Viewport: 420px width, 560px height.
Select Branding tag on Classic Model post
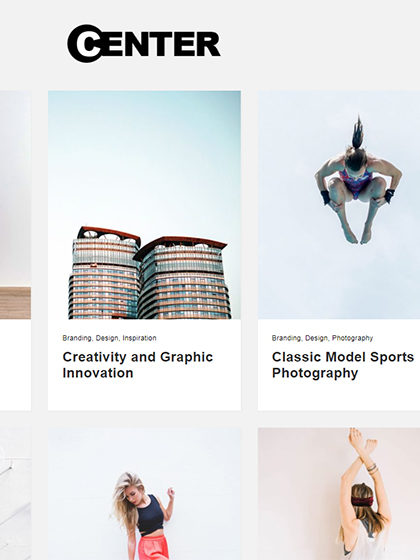[286, 338]
